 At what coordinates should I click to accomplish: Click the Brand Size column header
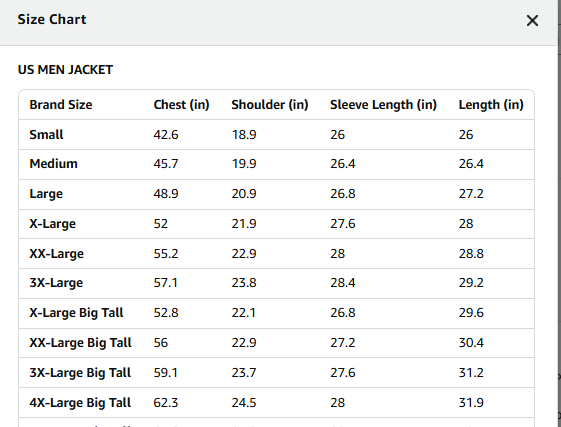61,105
